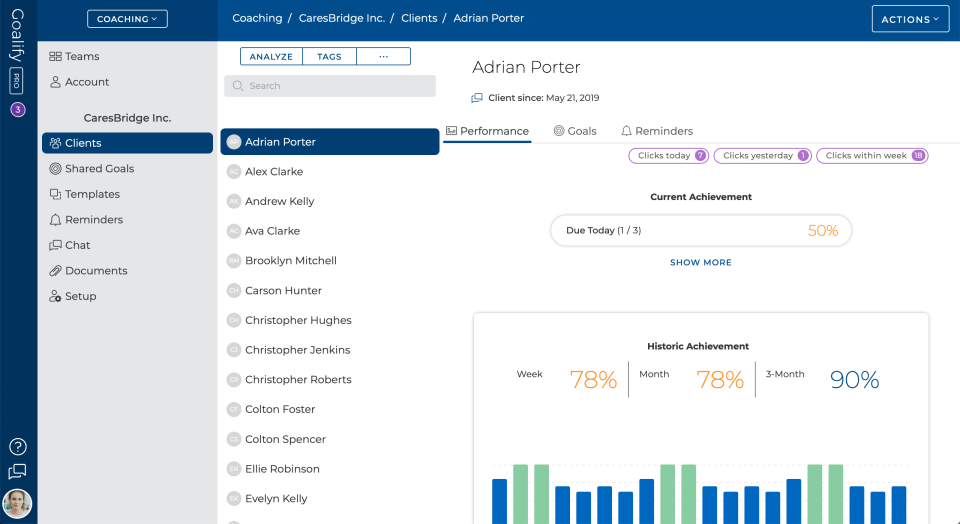Click Ellie Robinson's ER avatar
Image resolution: width=960 pixels, height=524 pixels.
pyautogui.click(x=234, y=469)
